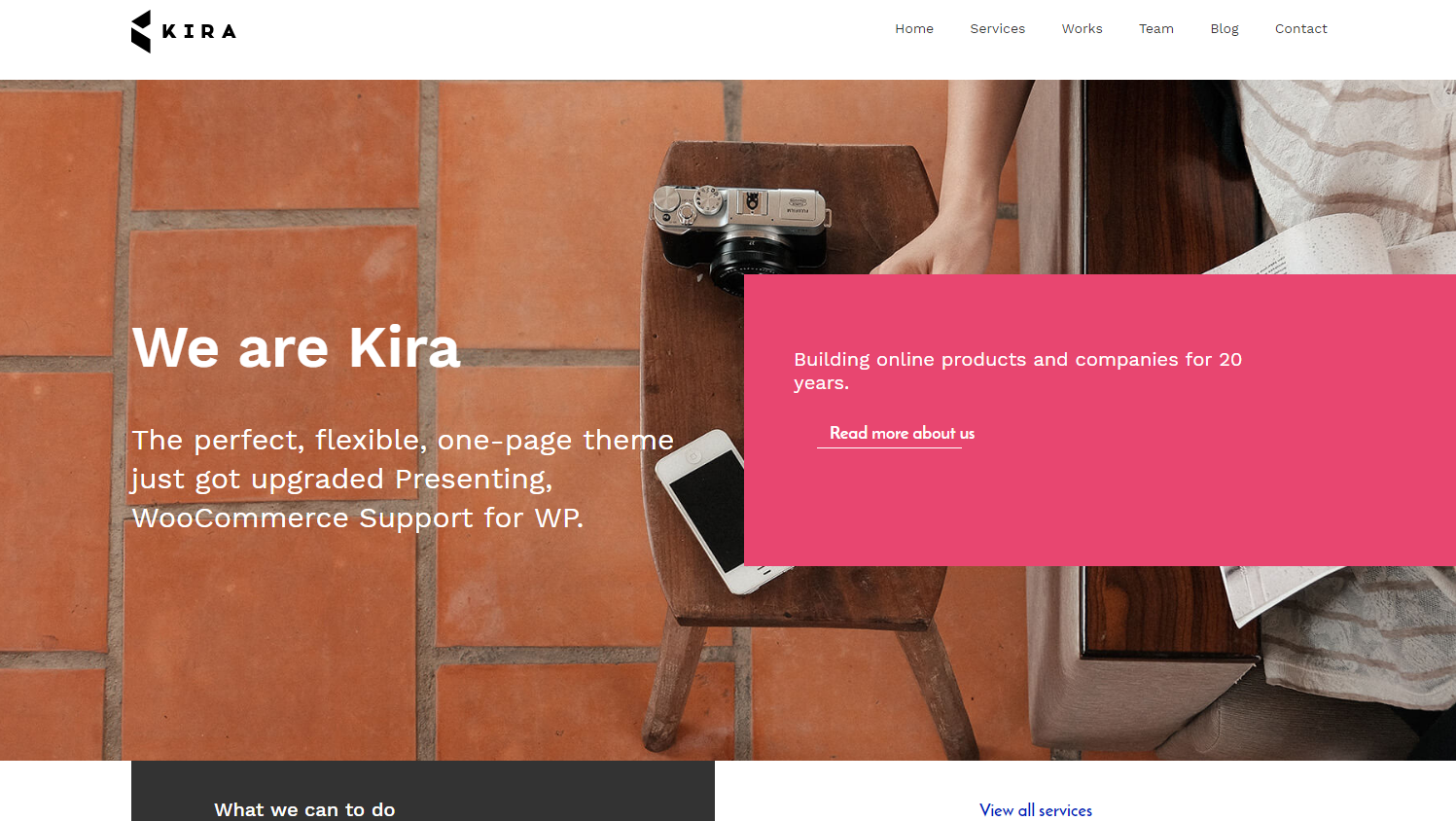Open the Team page from navigation

[1156, 29]
